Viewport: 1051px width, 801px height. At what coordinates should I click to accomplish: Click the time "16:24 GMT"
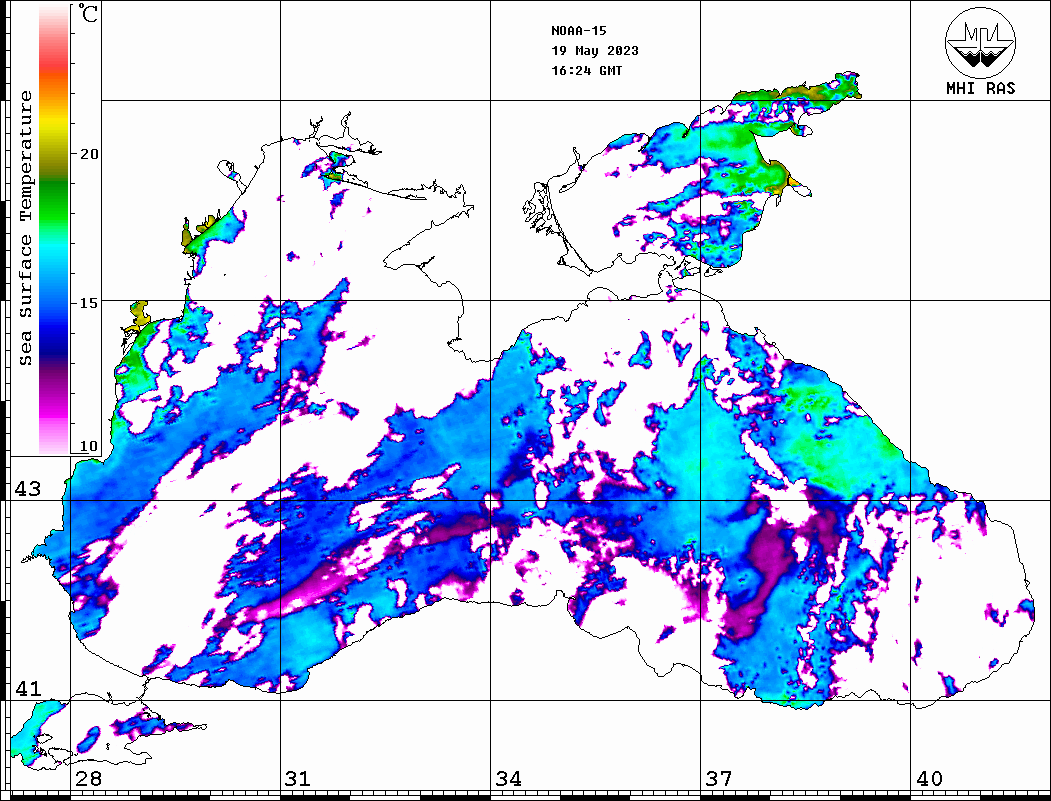[x=586, y=71]
